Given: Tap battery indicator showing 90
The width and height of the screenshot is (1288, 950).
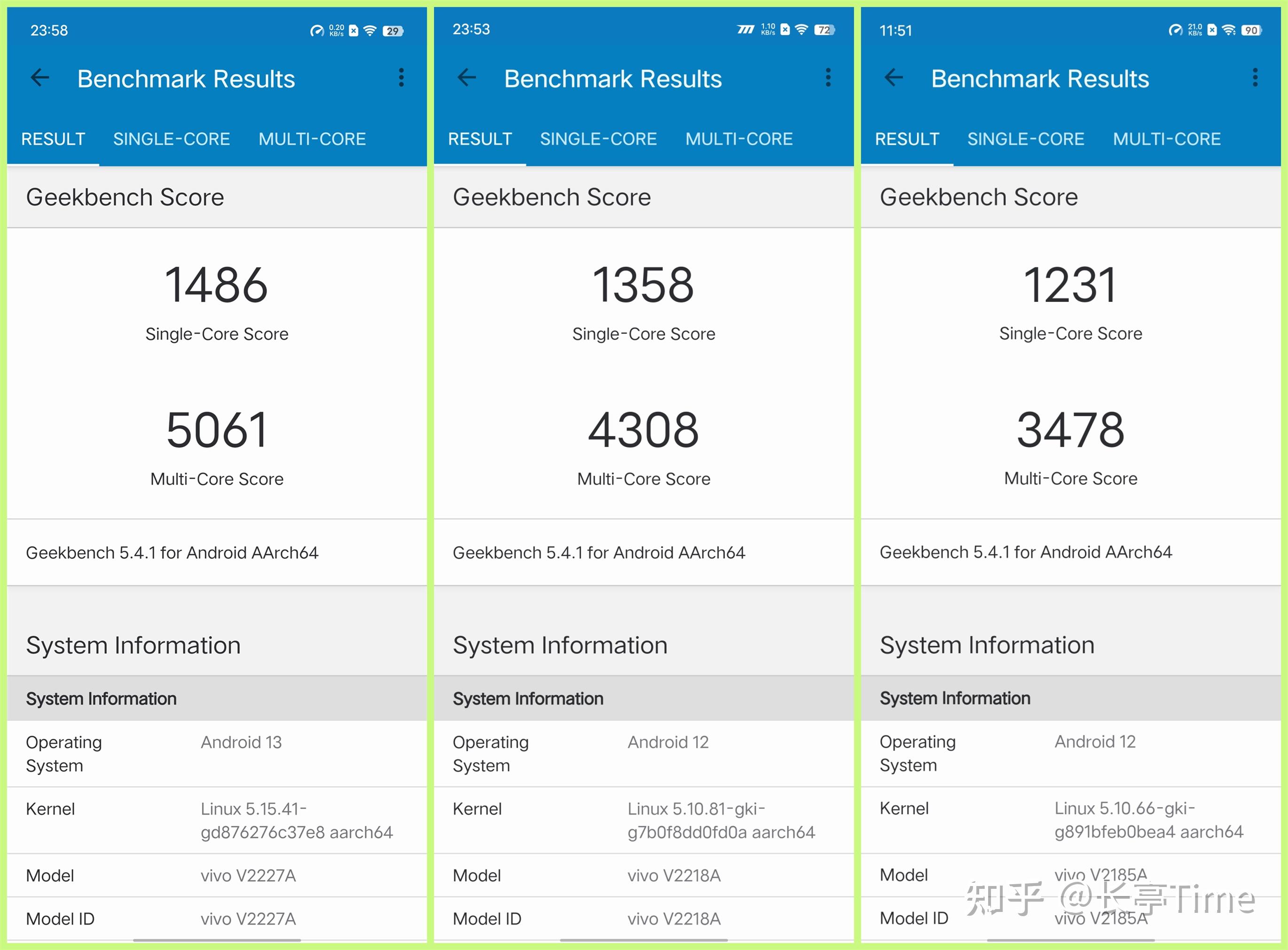Looking at the screenshot, I should [x=1251, y=31].
